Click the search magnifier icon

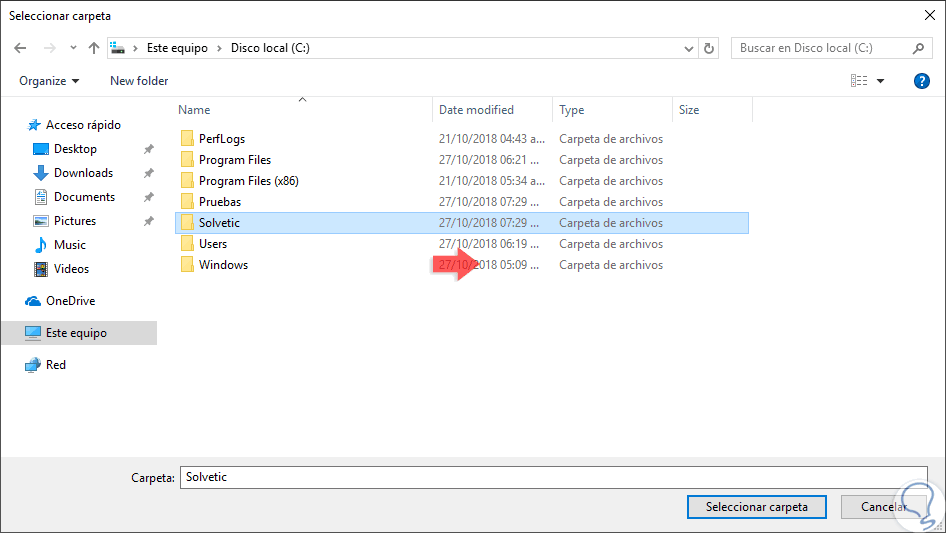click(x=919, y=48)
